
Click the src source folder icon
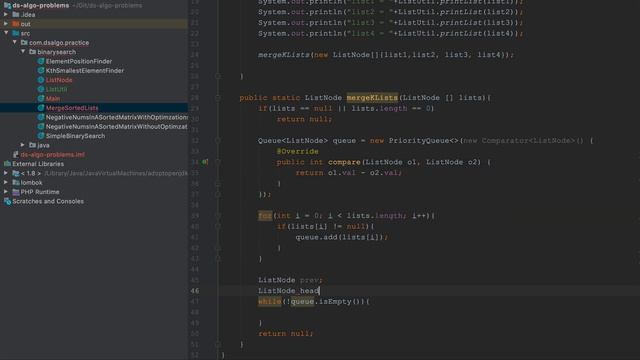16,33
